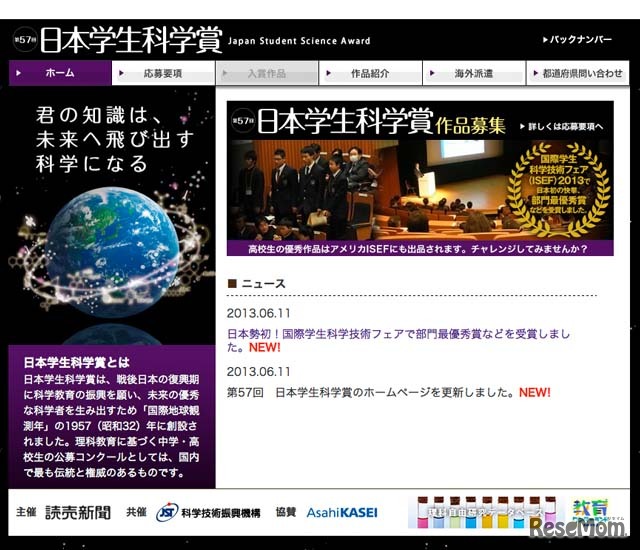Click the AsahiKASEI sponsor logo

tap(342, 512)
